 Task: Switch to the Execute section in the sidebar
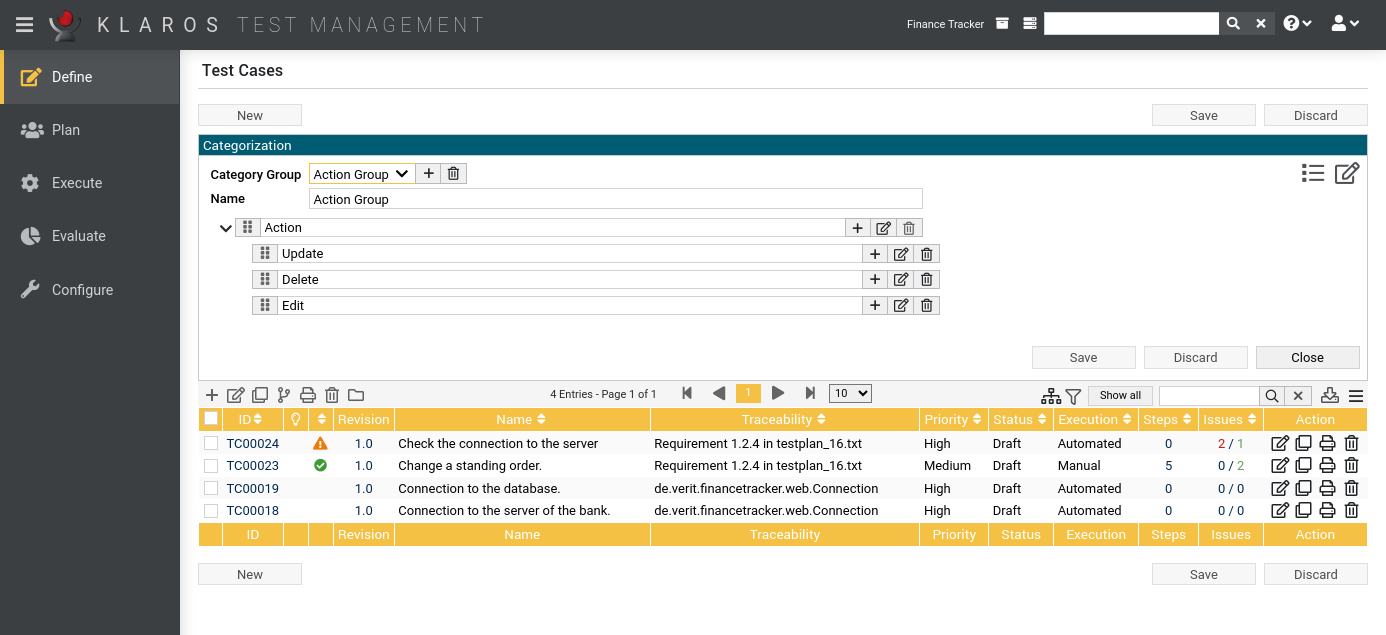(76, 182)
